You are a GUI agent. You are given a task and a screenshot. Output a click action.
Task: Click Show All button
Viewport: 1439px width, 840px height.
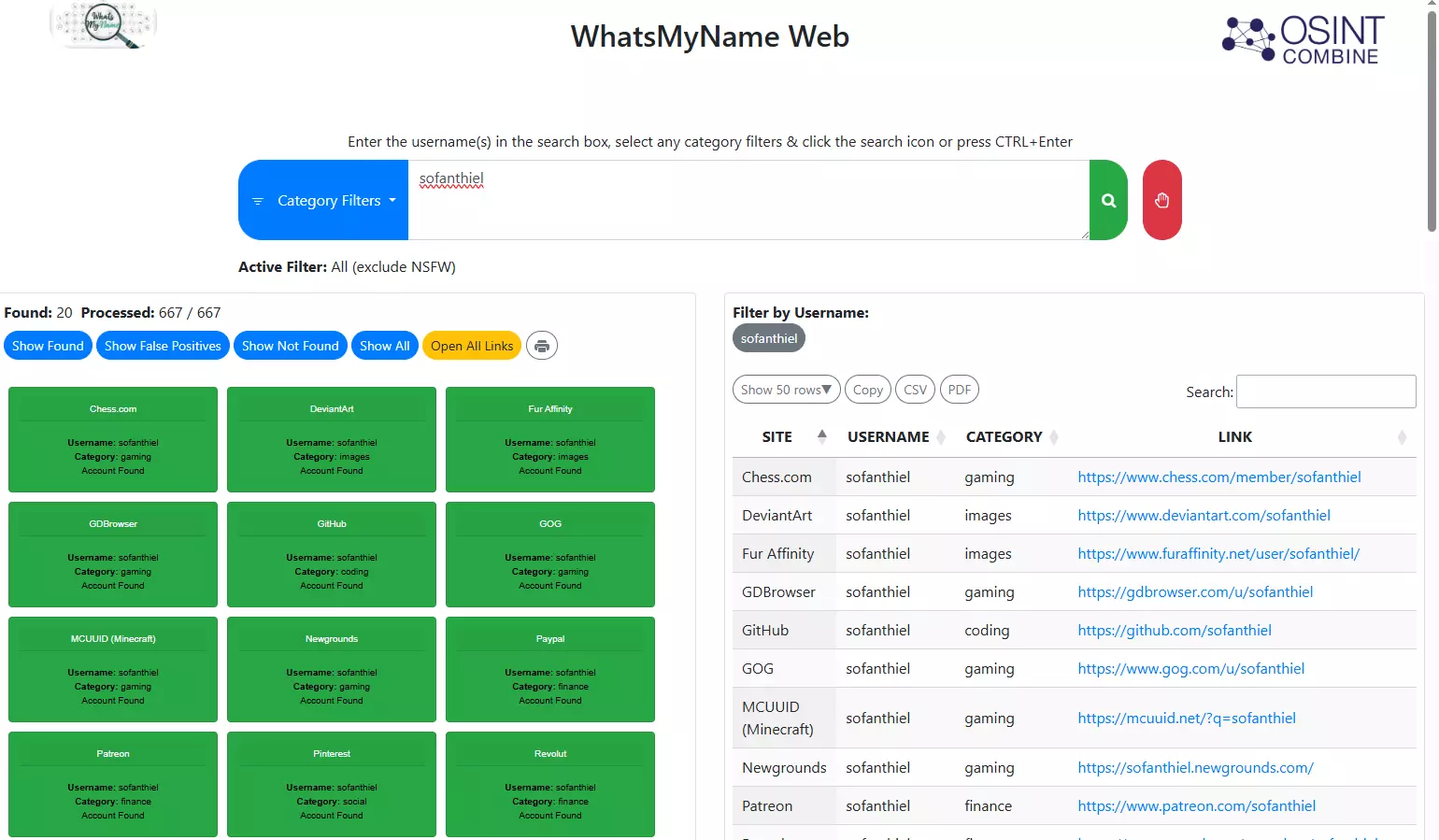pyautogui.click(x=385, y=346)
